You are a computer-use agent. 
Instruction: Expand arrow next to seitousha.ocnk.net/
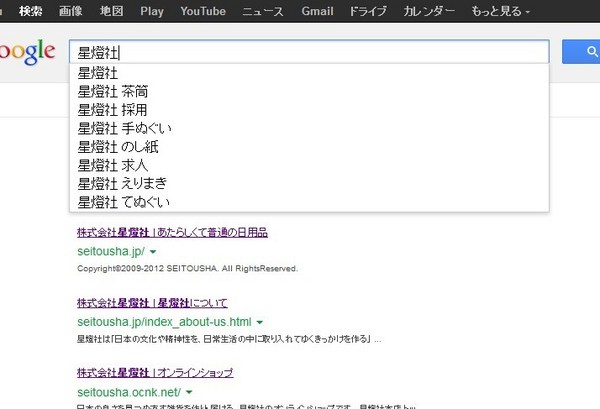coord(189,392)
